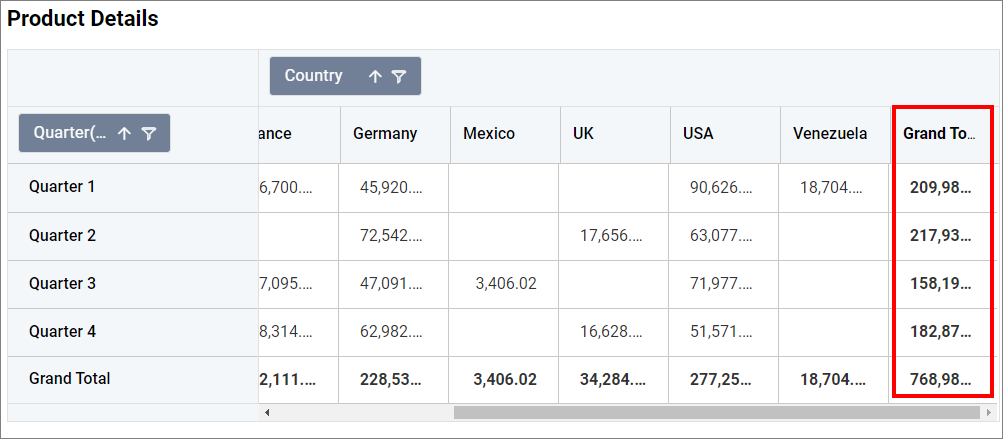
Task: Select the Quarter 1 row header
Action: point(62,187)
